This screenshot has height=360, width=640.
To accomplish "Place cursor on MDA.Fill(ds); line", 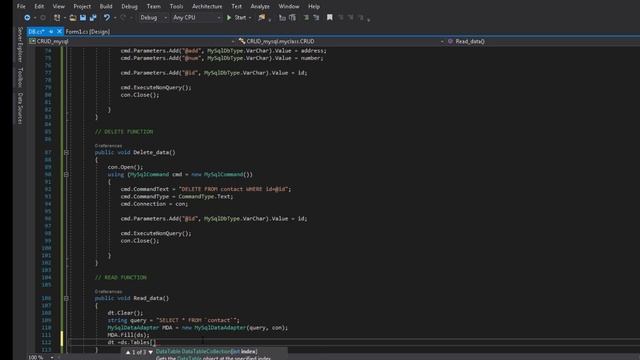I will pyautogui.click(x=129, y=335).
